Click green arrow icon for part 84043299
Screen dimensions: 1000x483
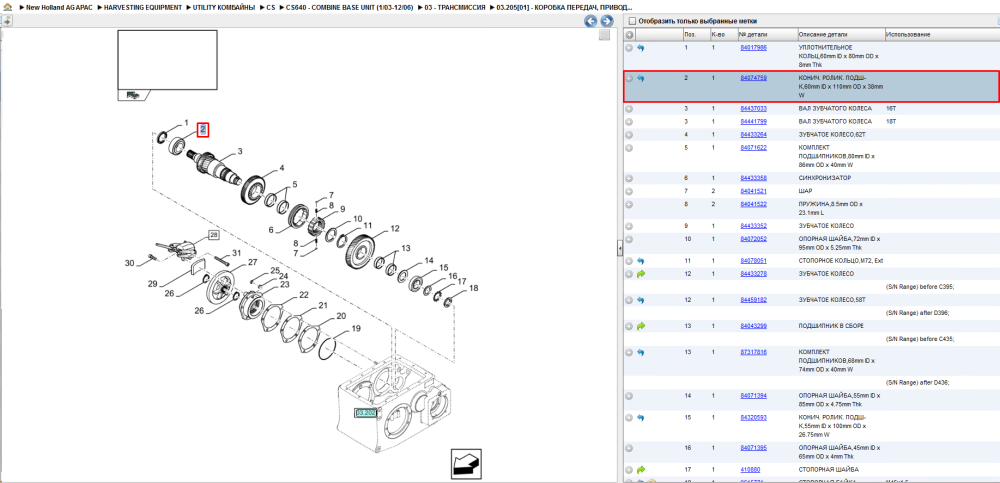(x=641, y=326)
